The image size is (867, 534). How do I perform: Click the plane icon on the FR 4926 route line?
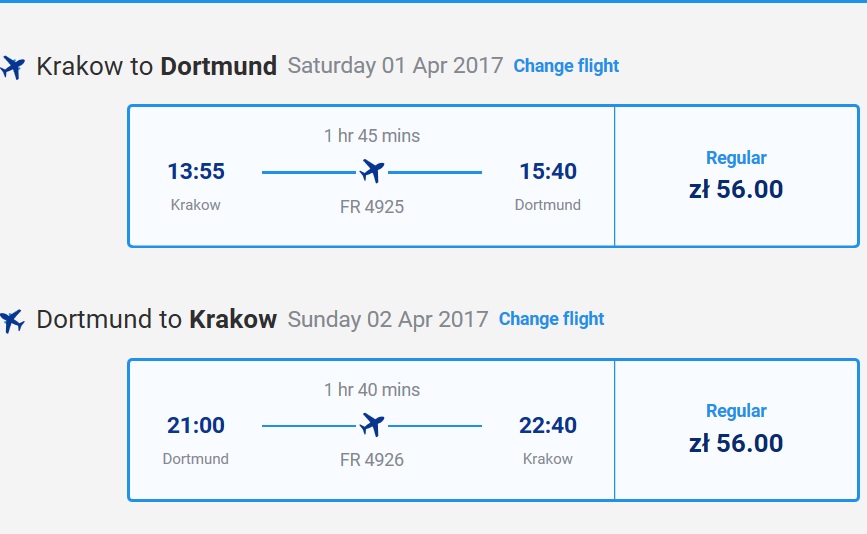(372, 425)
